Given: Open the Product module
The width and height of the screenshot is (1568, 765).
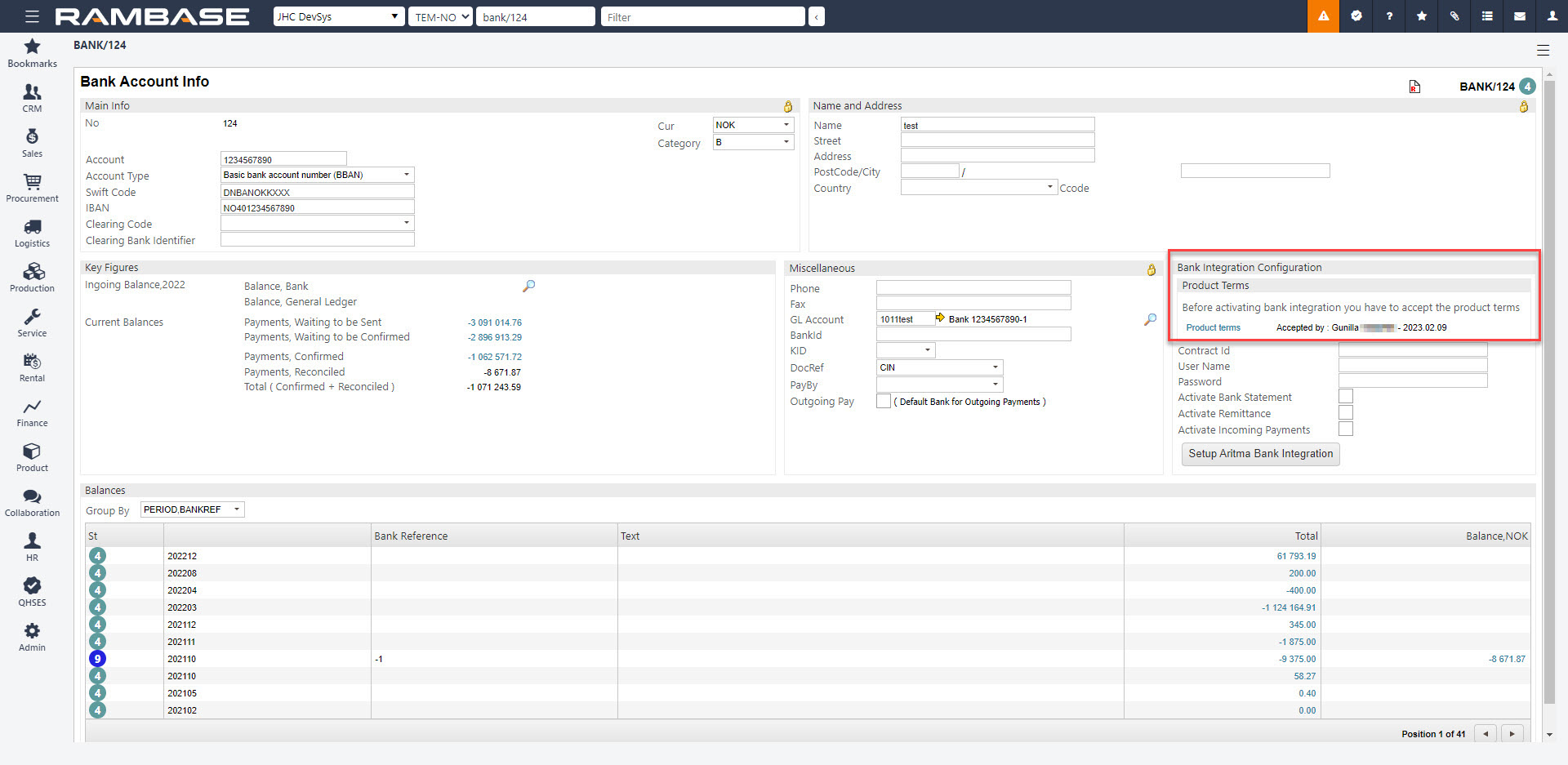Looking at the screenshot, I should click(x=32, y=457).
